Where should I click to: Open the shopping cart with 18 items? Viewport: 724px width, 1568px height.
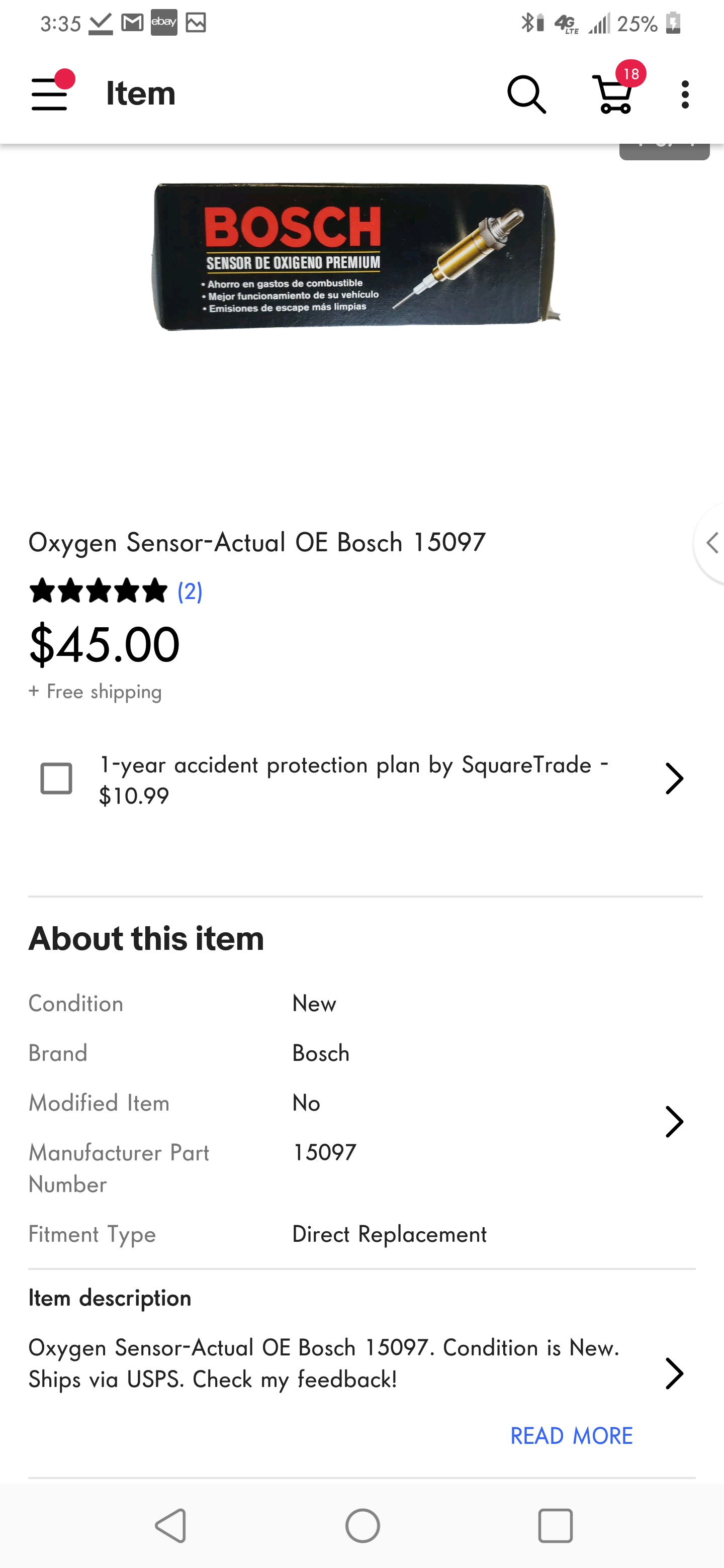614,94
